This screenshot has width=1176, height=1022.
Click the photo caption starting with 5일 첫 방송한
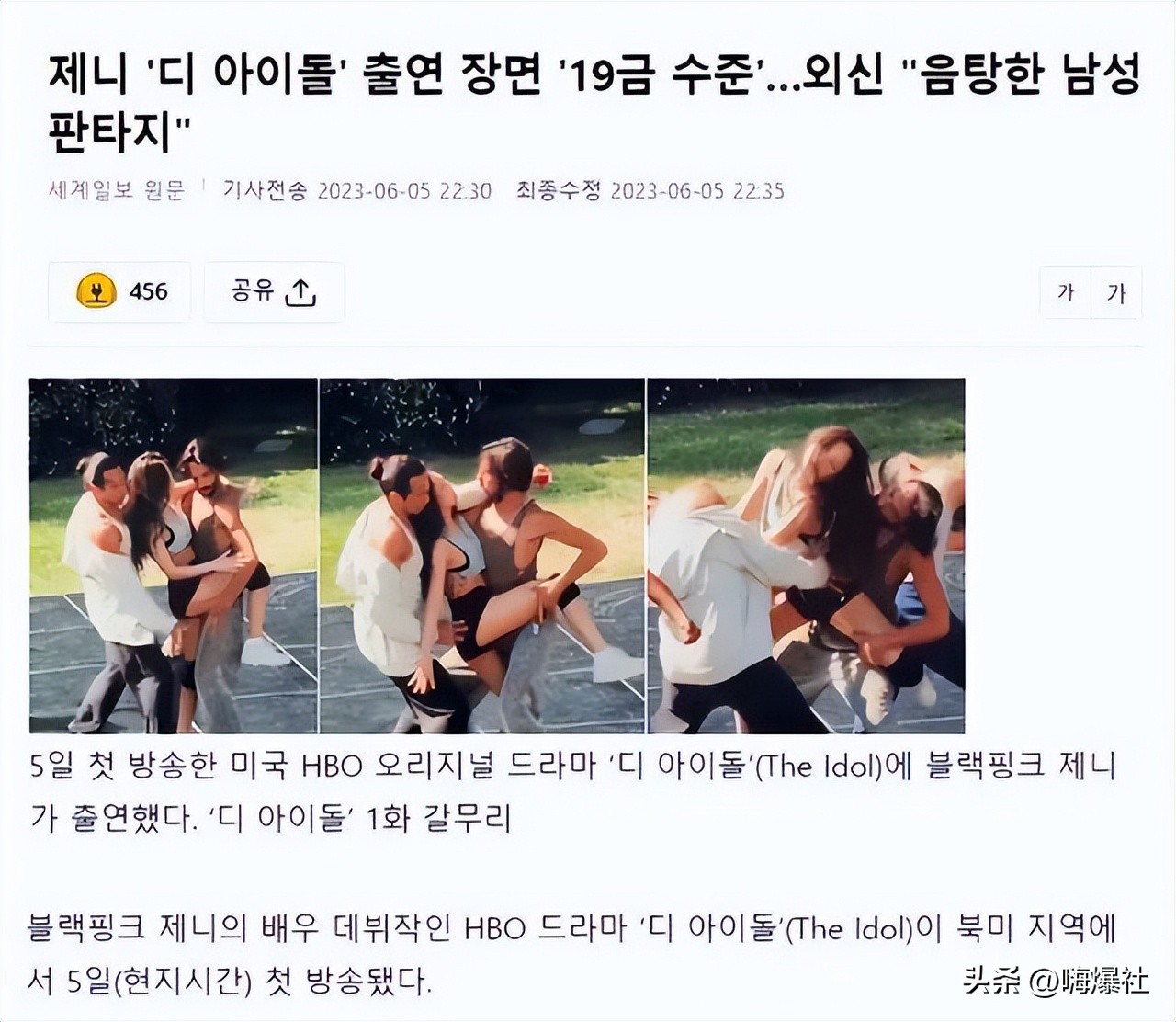(x=572, y=790)
